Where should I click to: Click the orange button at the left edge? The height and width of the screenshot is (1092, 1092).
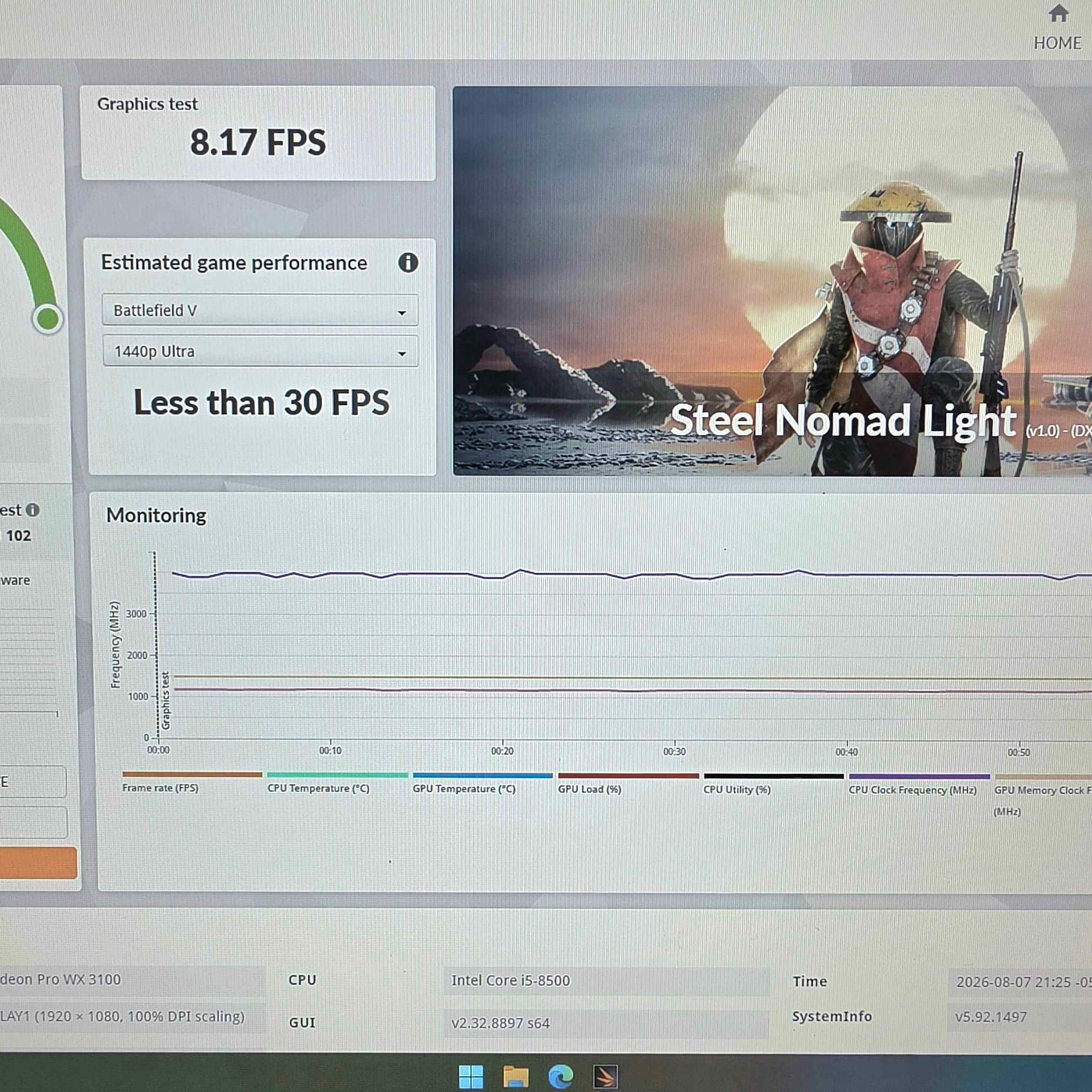tap(38, 863)
